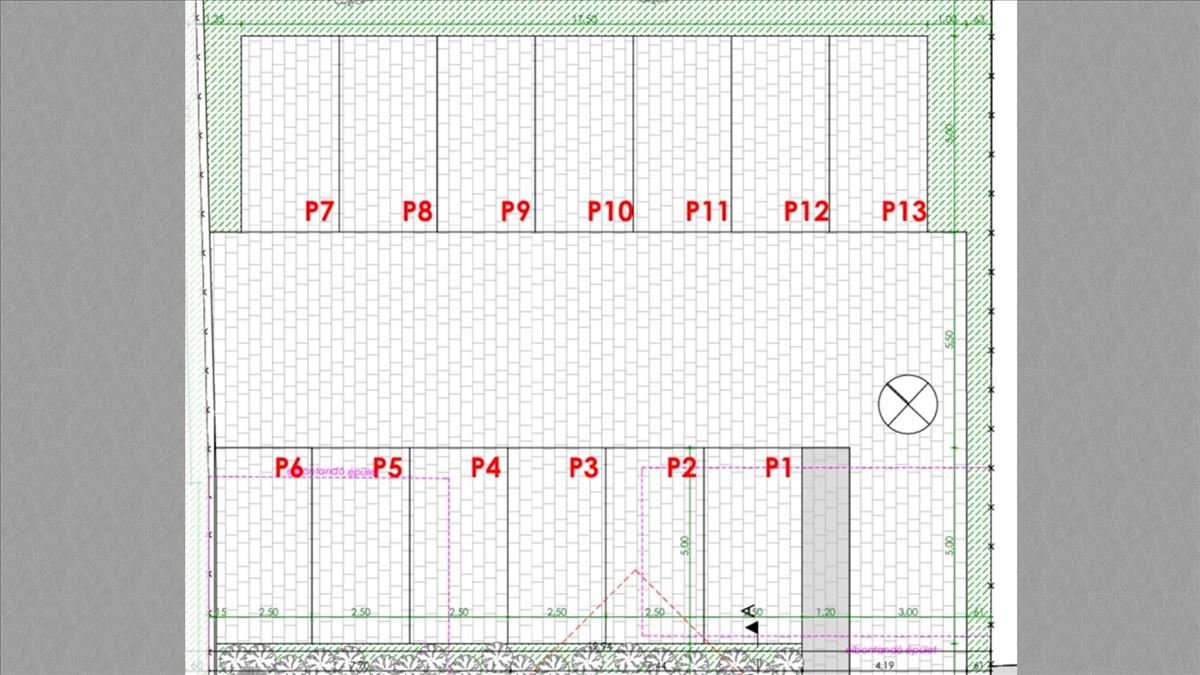Select the P13 parking label

[904, 211]
